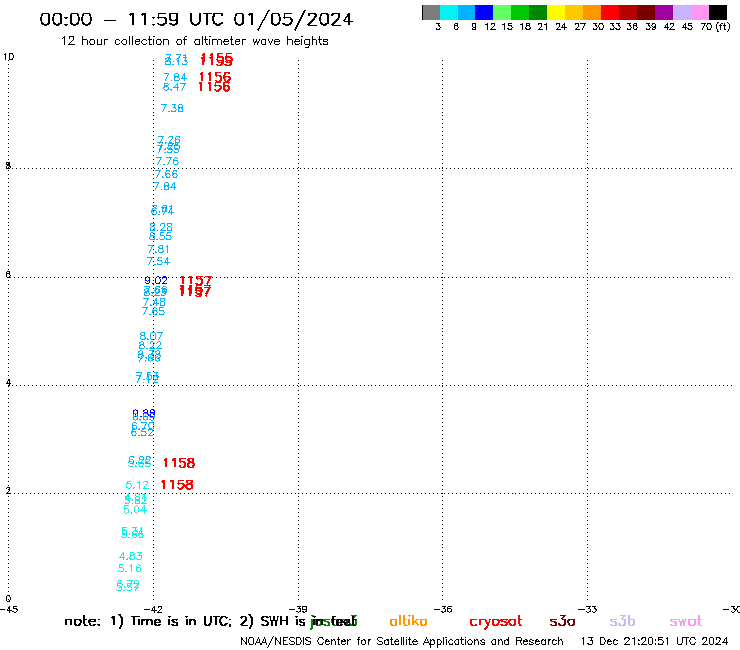
Task: Click the wave height value 7.65
Action: pos(153,312)
